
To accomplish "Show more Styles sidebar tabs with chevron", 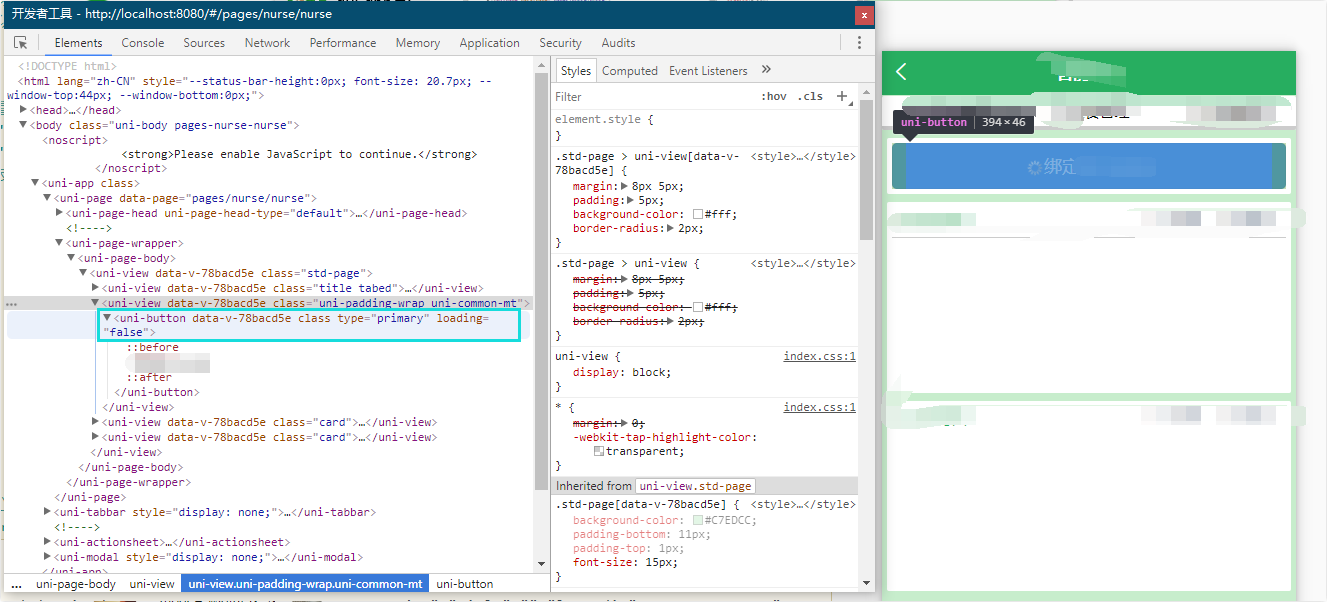I will coord(766,70).
